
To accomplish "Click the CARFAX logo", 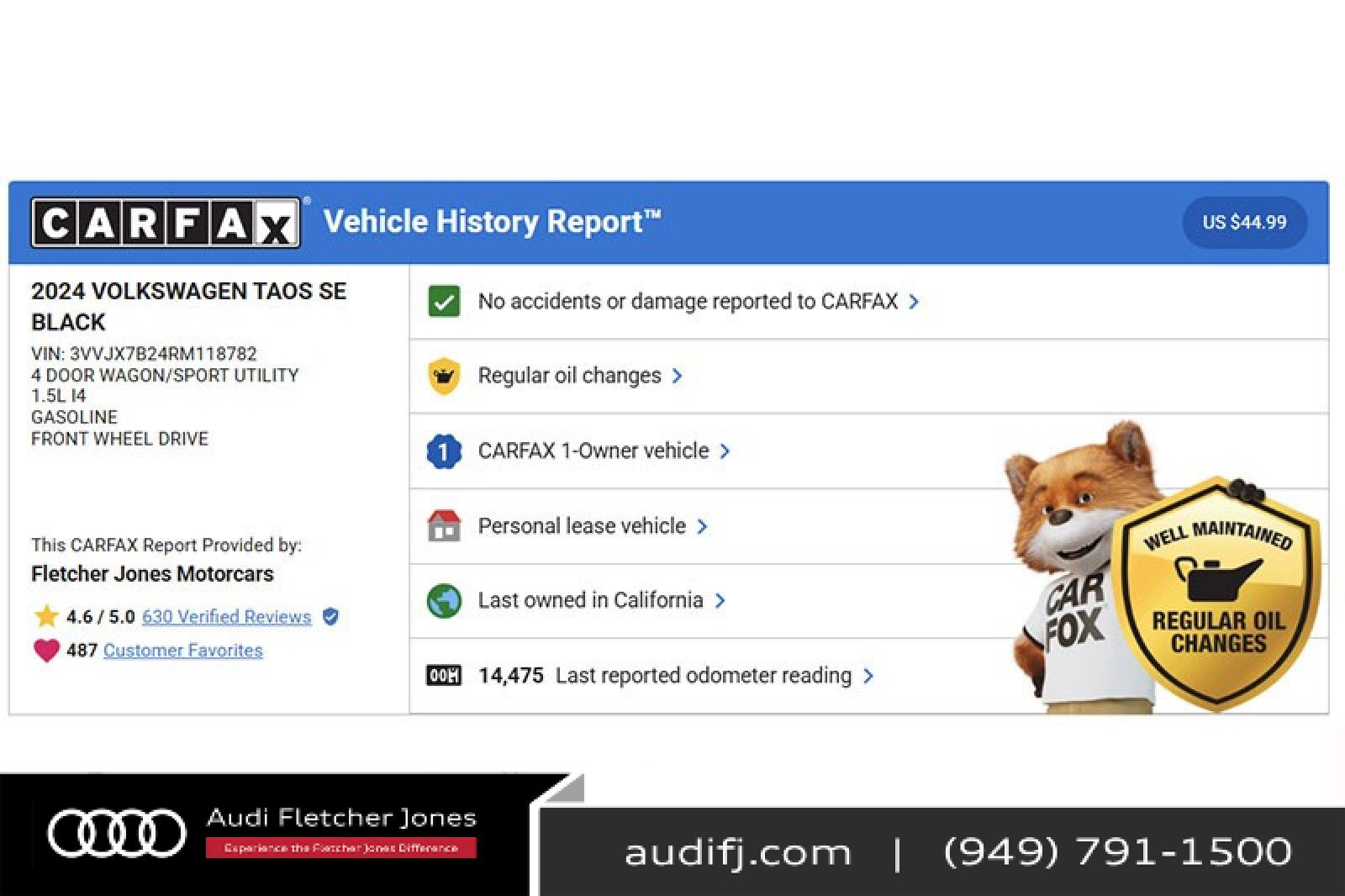I will coord(166,222).
